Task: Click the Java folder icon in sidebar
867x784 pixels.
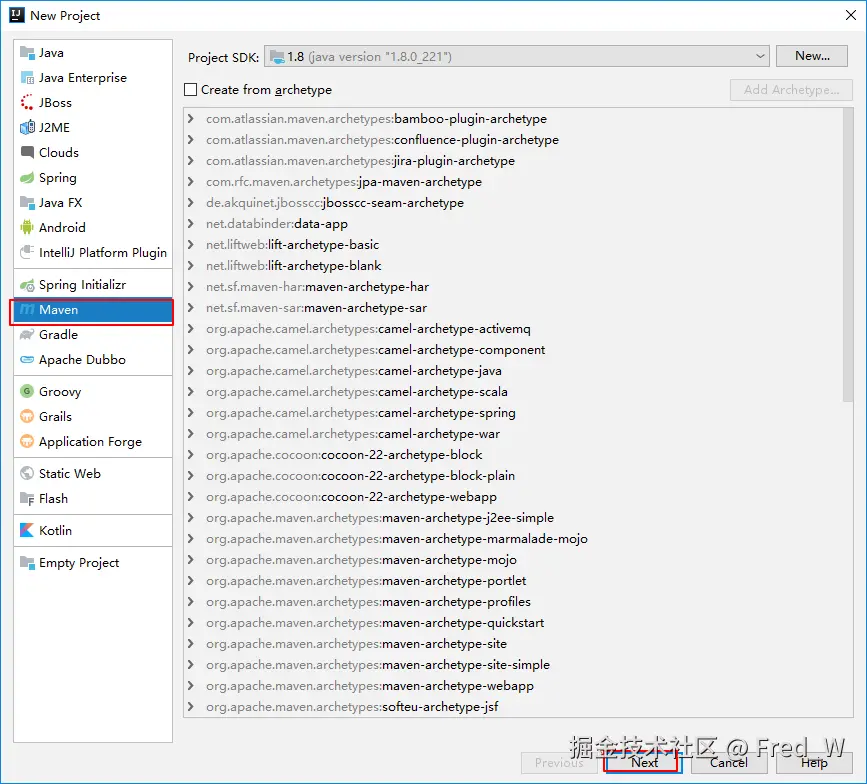Action: click(27, 53)
